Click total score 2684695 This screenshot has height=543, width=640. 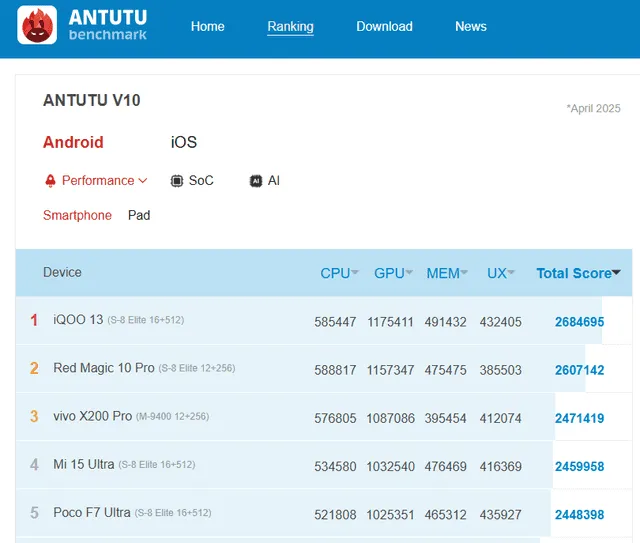580,322
